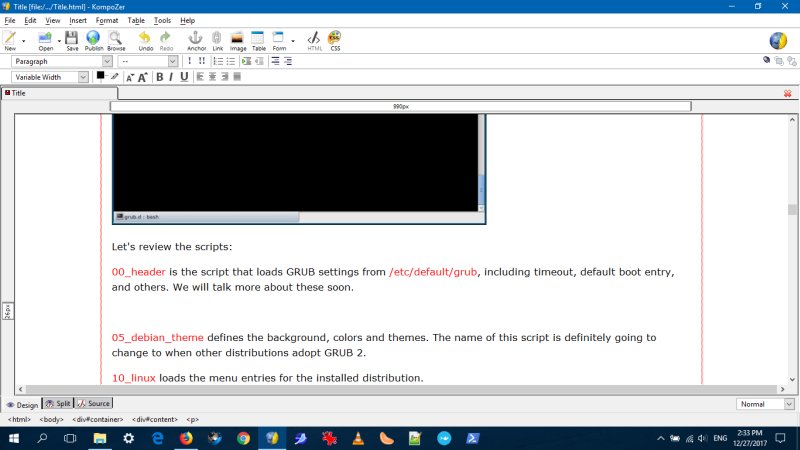Switch to the Source view tab
Viewport: 800px width, 450px height.
(94, 404)
